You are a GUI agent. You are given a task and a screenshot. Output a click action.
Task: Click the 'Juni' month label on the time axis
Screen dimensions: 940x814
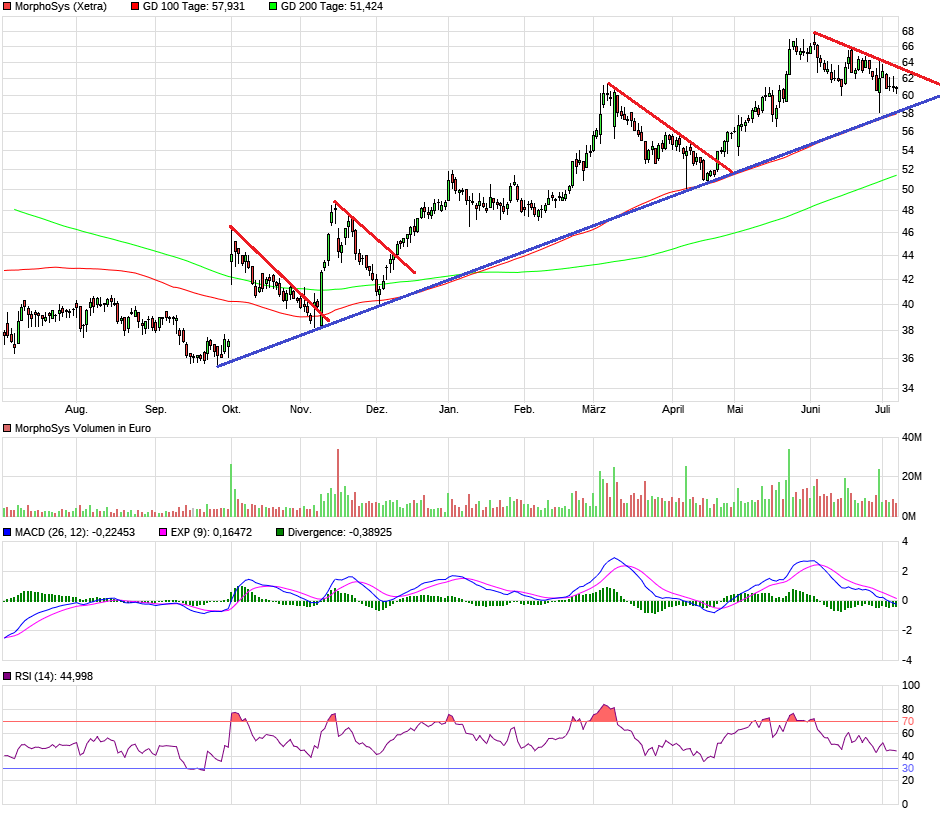point(811,409)
